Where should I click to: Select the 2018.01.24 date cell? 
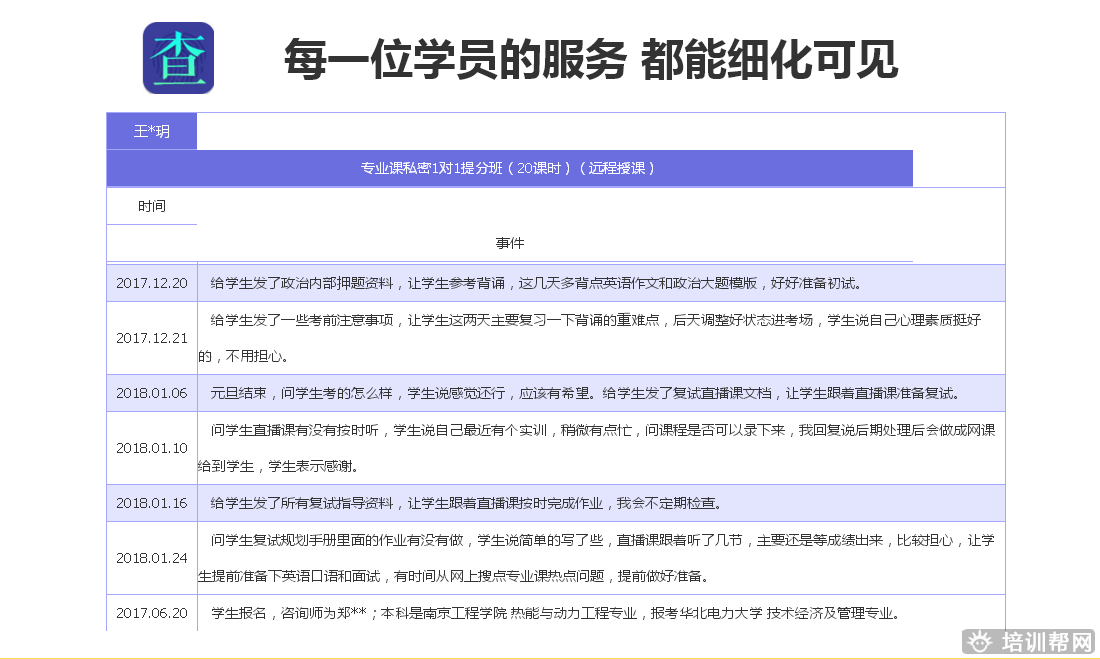tap(152, 558)
